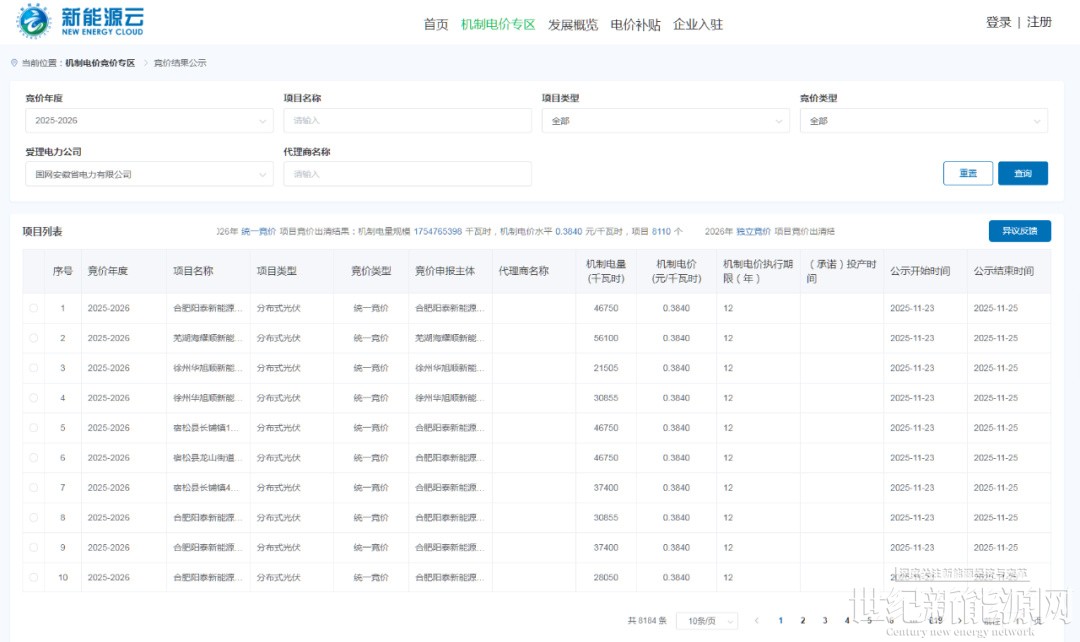Select radio button for row 1
The width and height of the screenshot is (1080, 642).
click(33, 308)
